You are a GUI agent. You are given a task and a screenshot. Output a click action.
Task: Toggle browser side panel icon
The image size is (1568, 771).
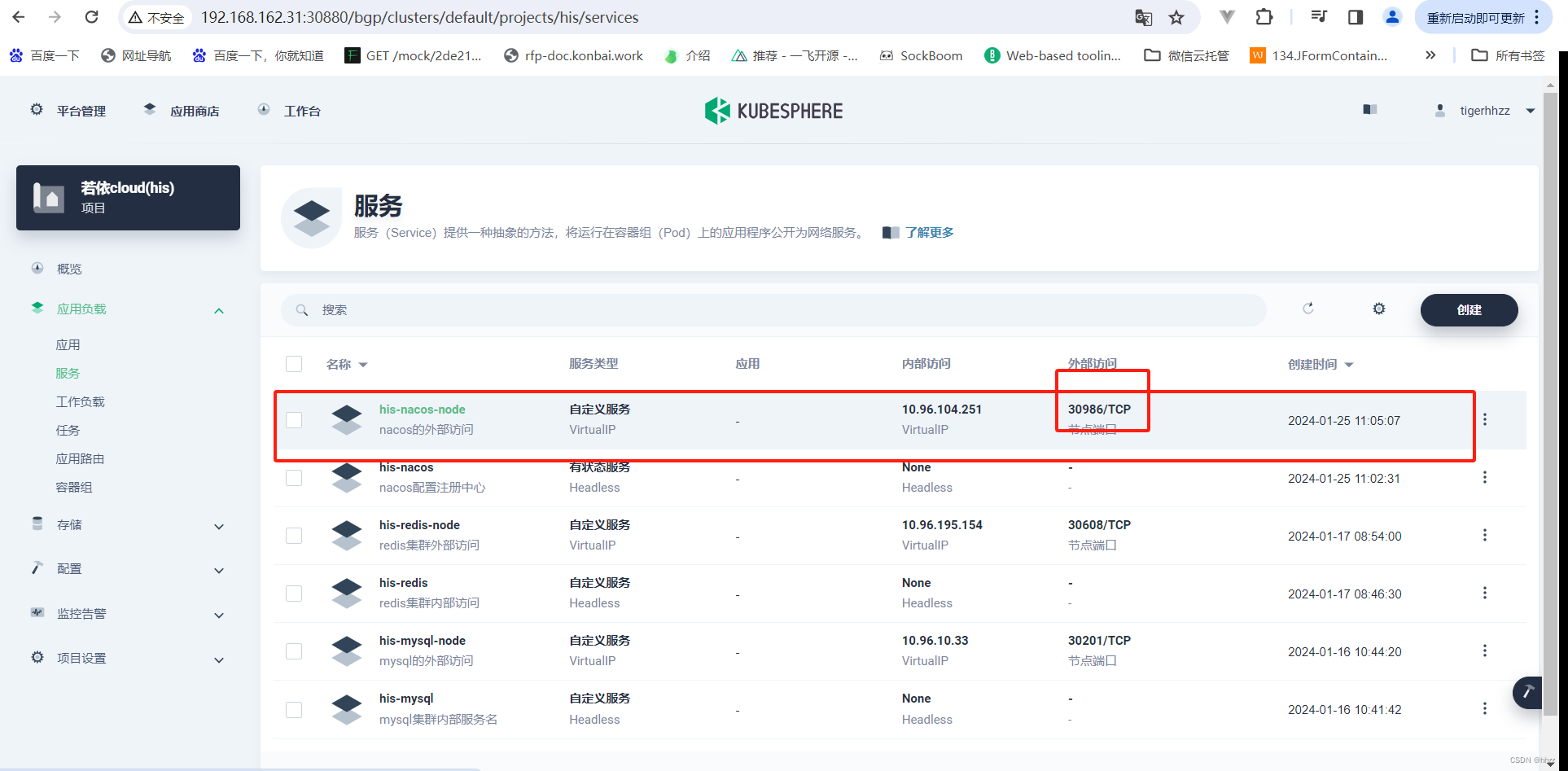(x=1356, y=17)
